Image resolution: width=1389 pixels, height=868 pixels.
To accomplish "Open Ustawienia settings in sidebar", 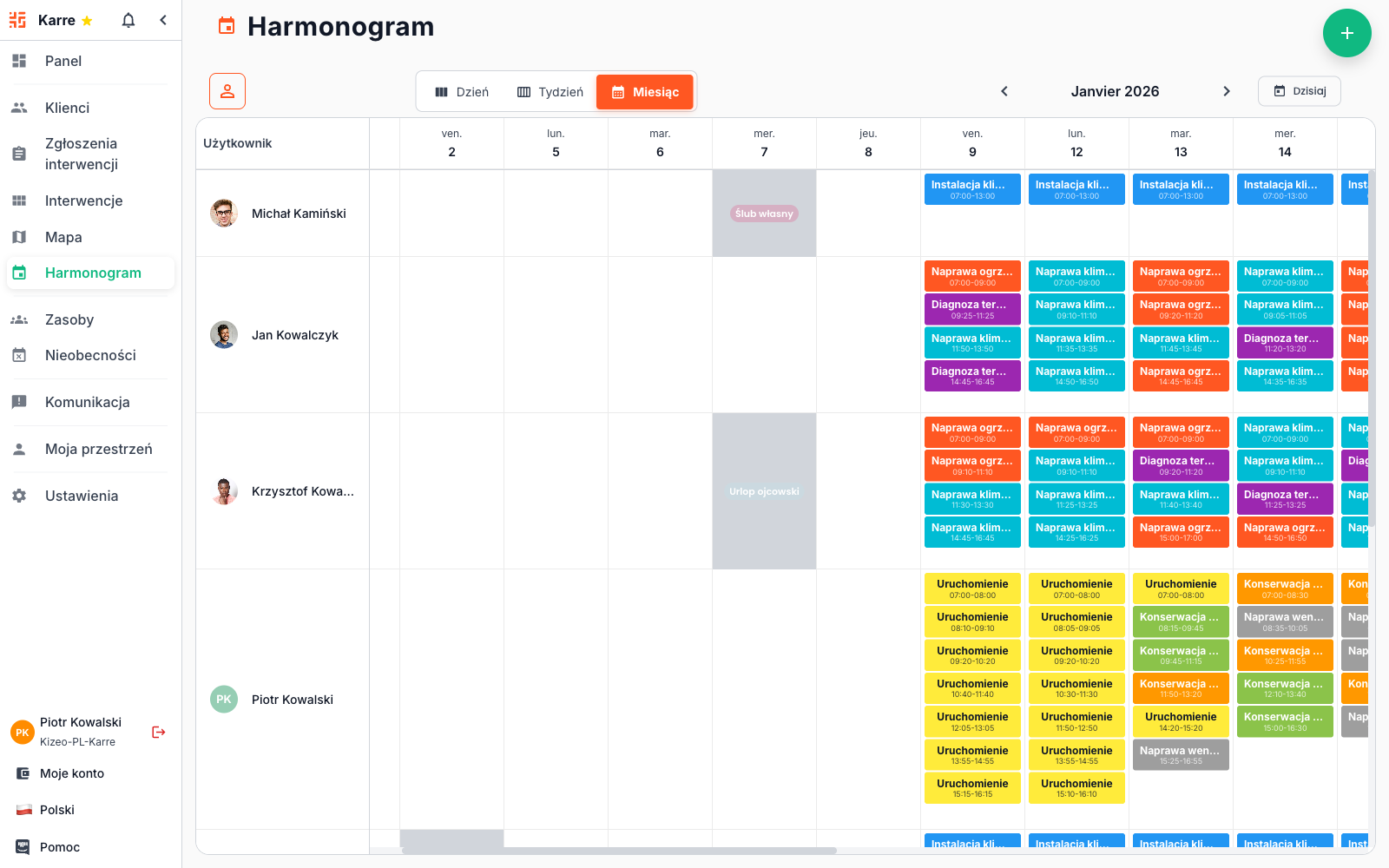I will 81,496.
